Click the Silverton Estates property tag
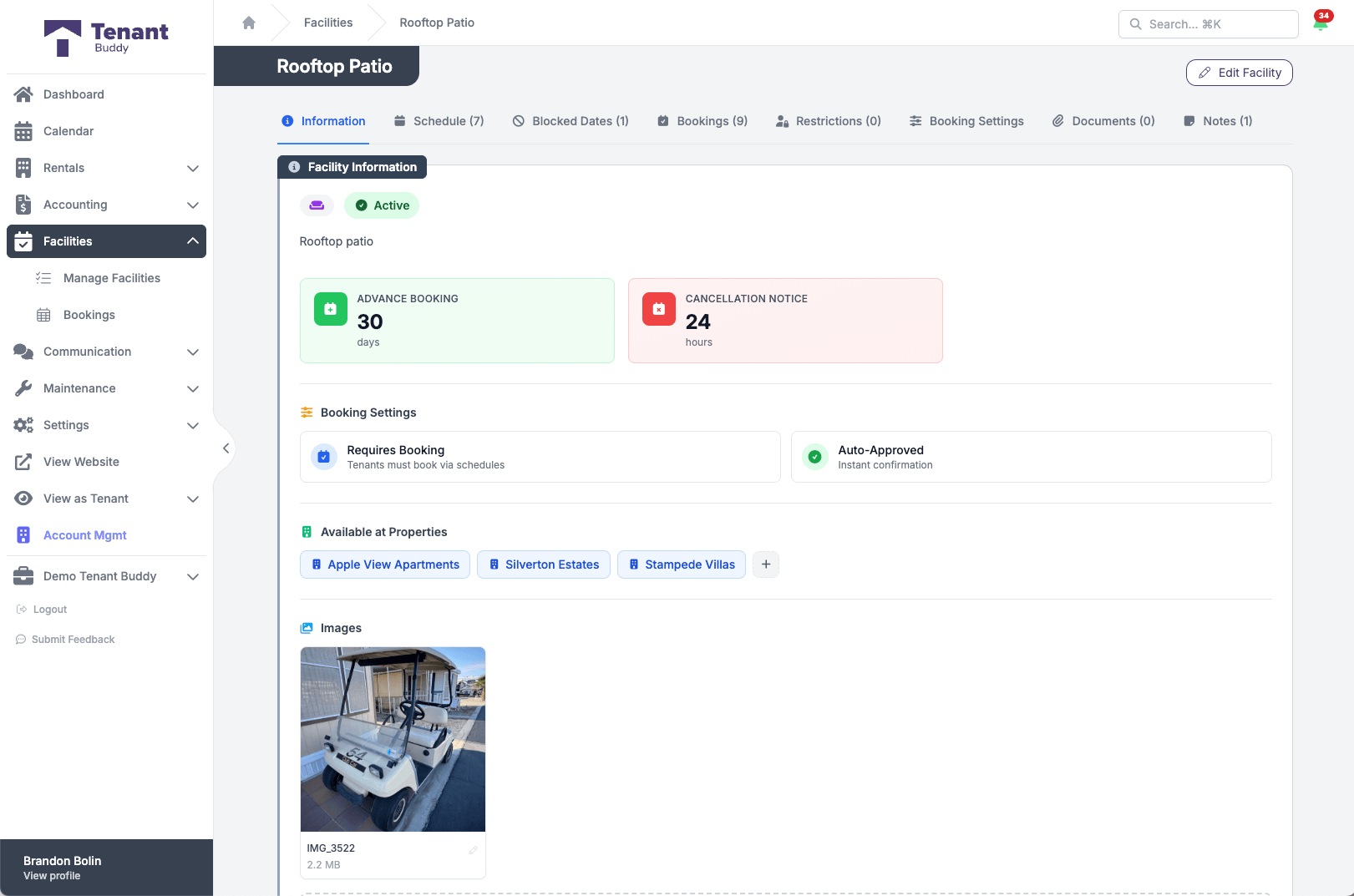Viewport: 1354px width, 896px height. (x=544, y=564)
